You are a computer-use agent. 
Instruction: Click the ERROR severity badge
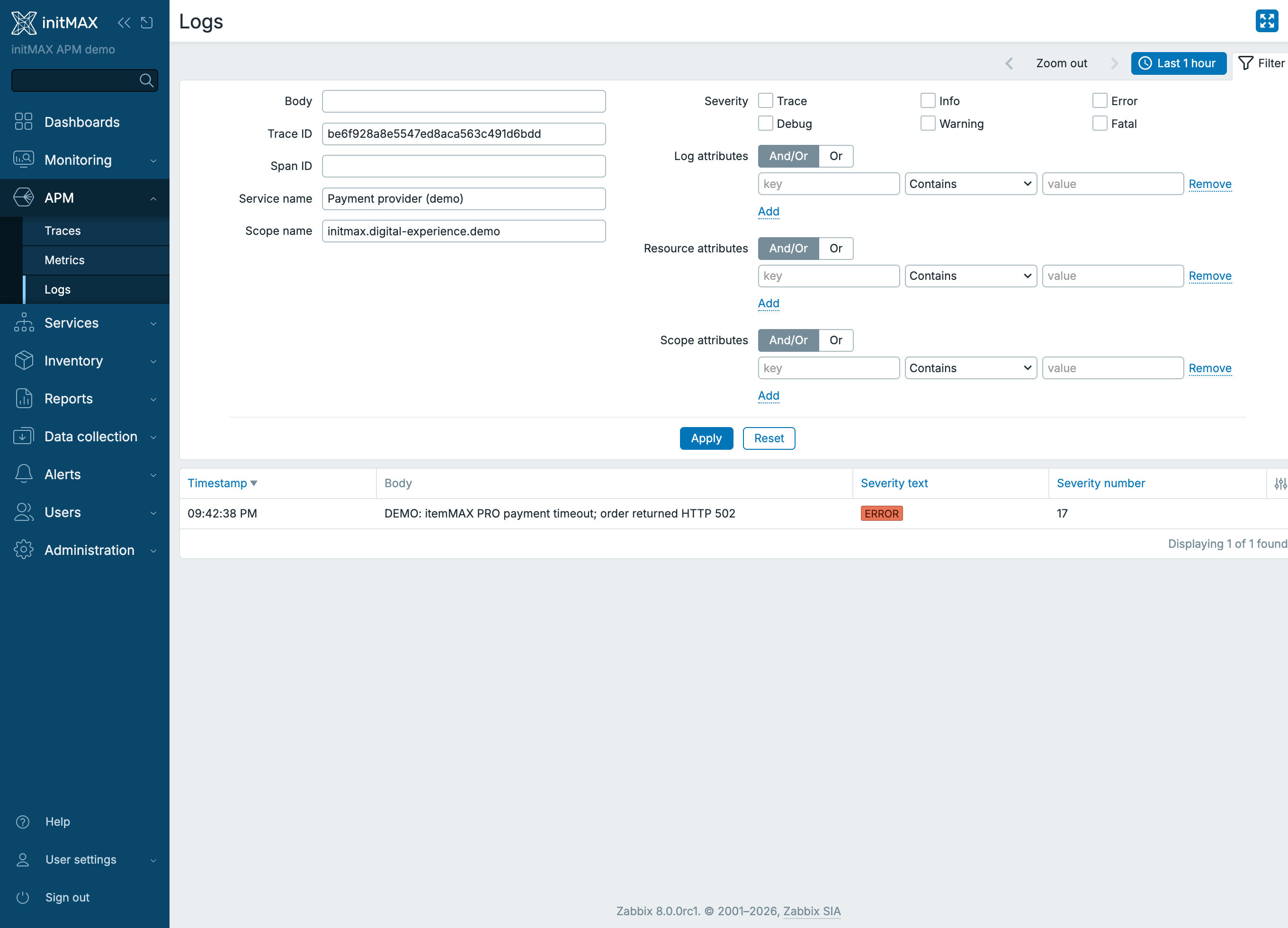[881, 513]
